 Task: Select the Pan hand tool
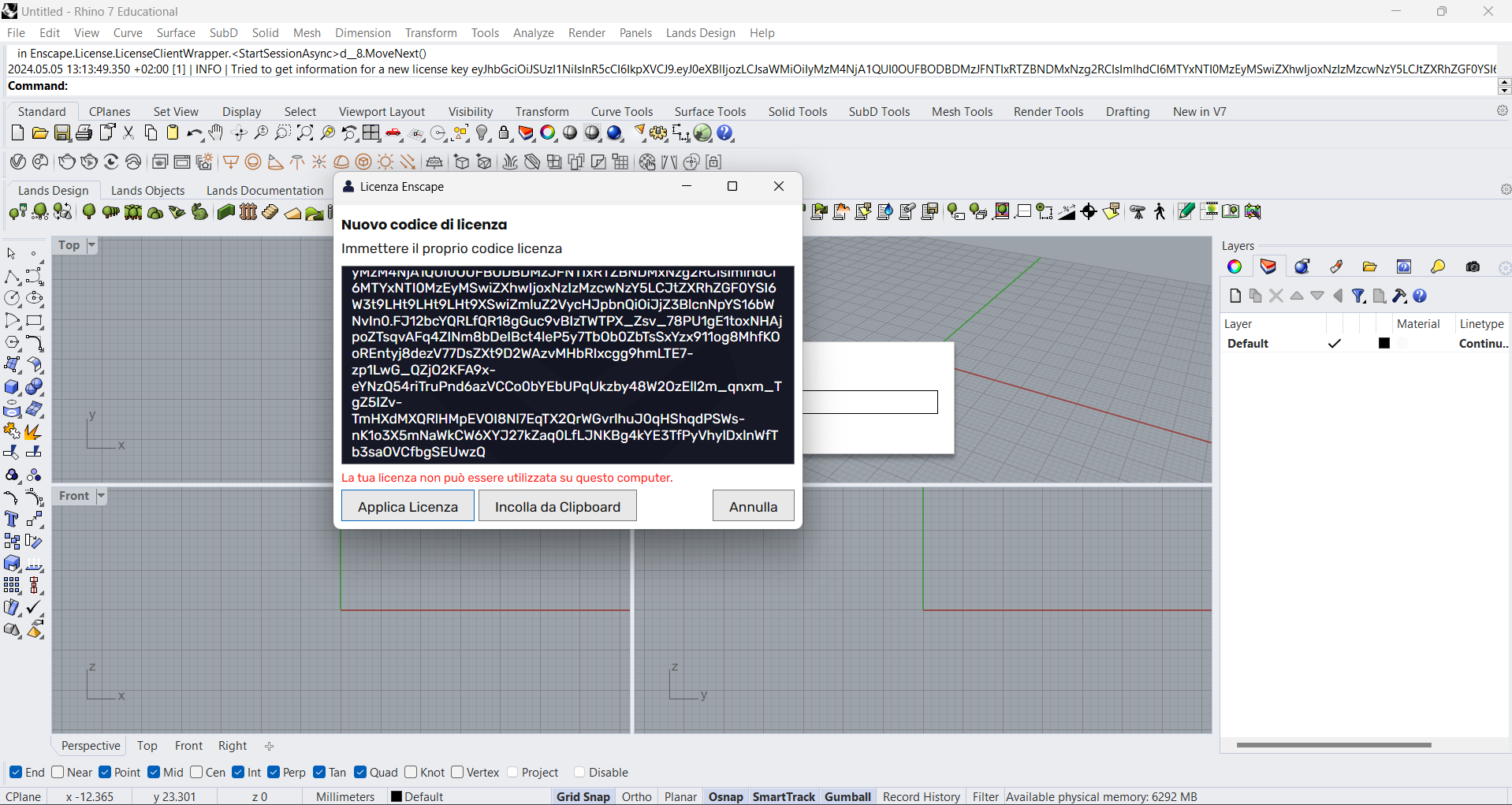pyautogui.click(x=216, y=133)
